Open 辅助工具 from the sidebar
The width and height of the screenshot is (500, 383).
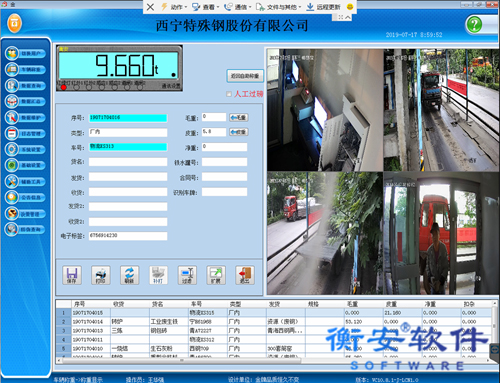tap(25, 181)
